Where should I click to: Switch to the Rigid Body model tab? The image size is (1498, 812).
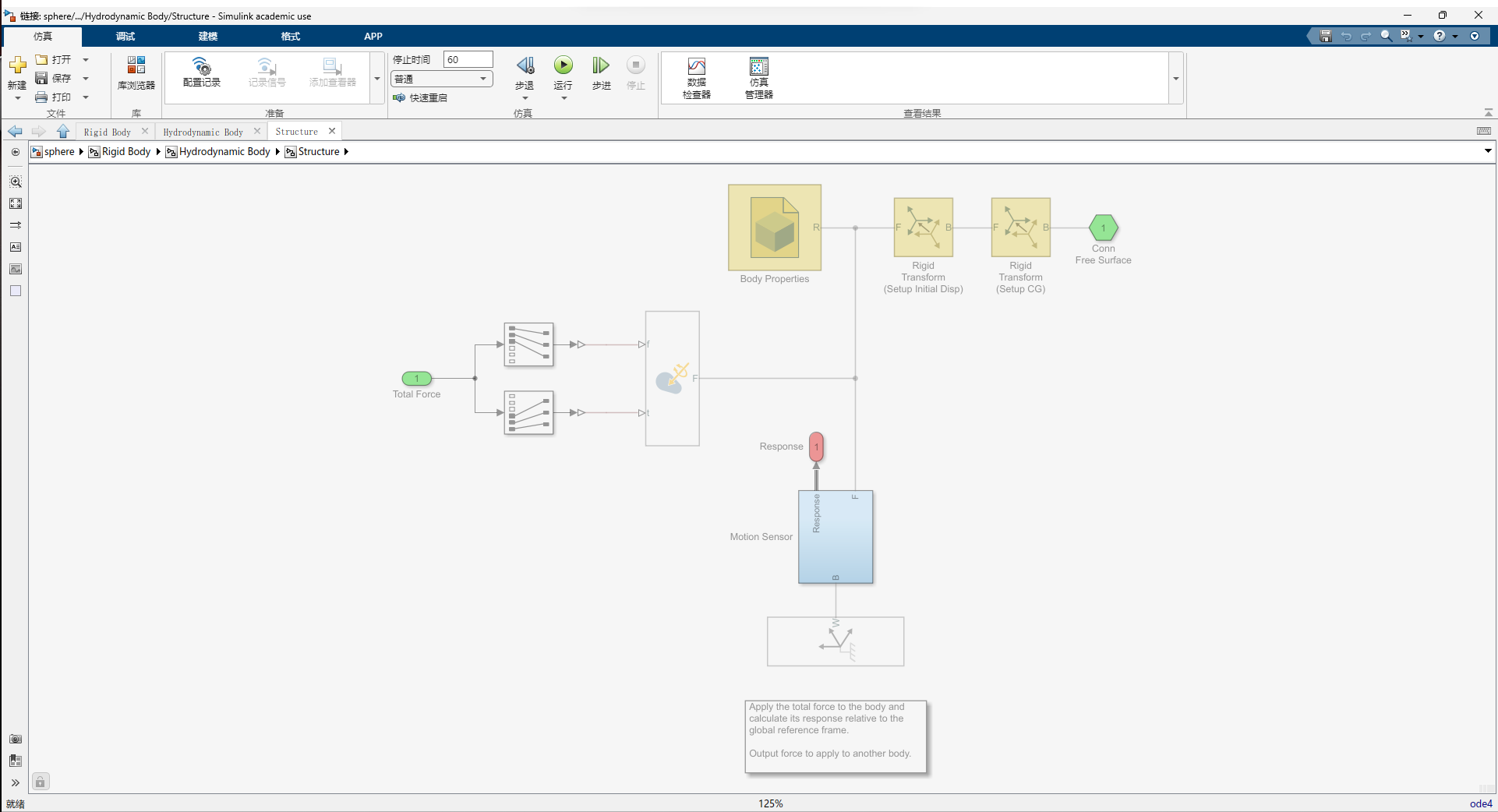click(x=108, y=132)
